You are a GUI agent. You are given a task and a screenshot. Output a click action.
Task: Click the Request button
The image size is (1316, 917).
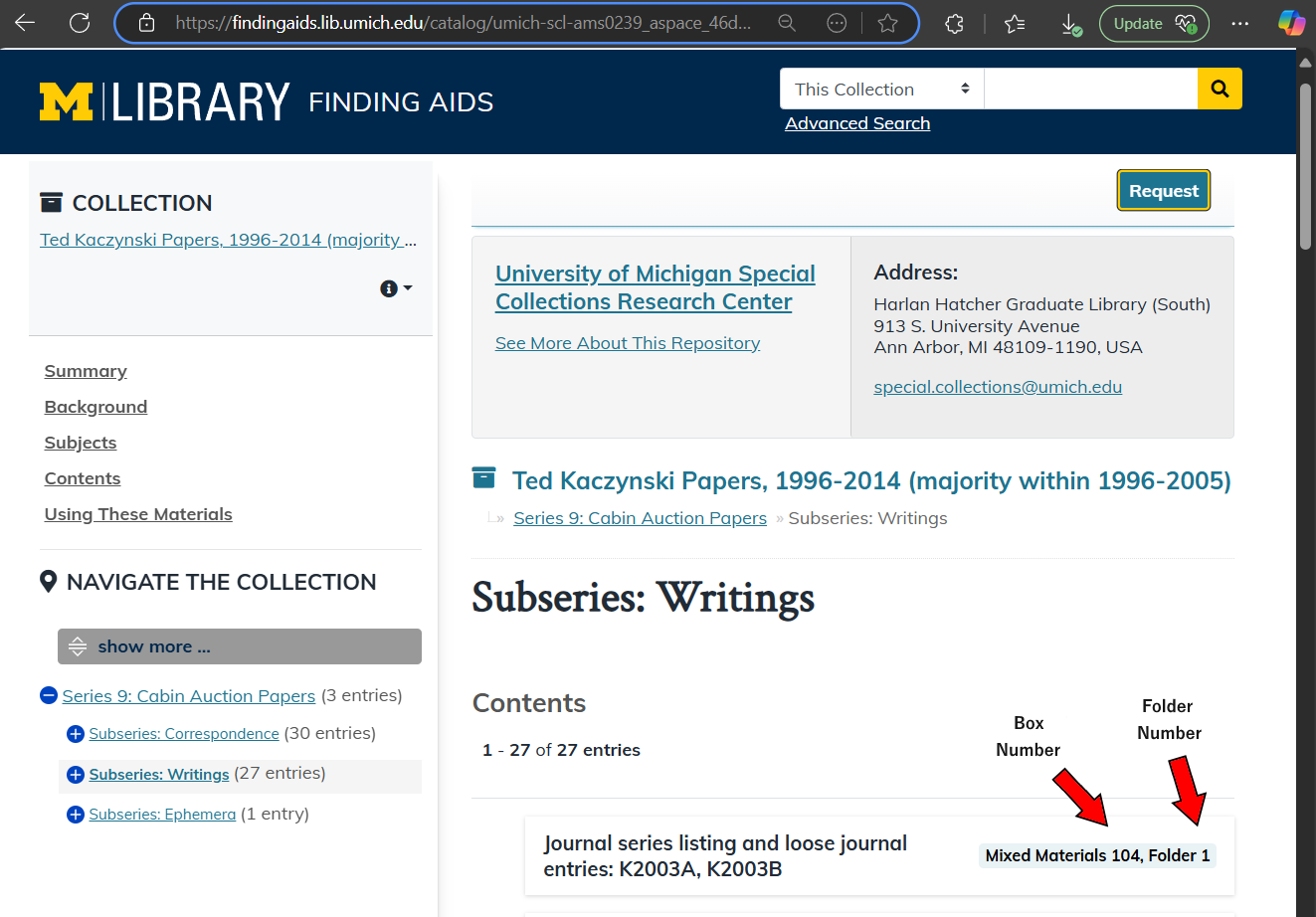[1164, 191]
